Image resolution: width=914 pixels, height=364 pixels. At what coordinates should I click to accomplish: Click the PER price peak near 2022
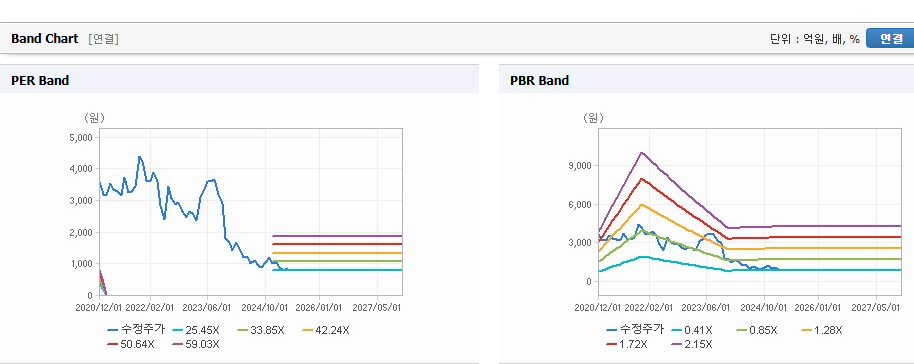pyautogui.click(x=139, y=157)
